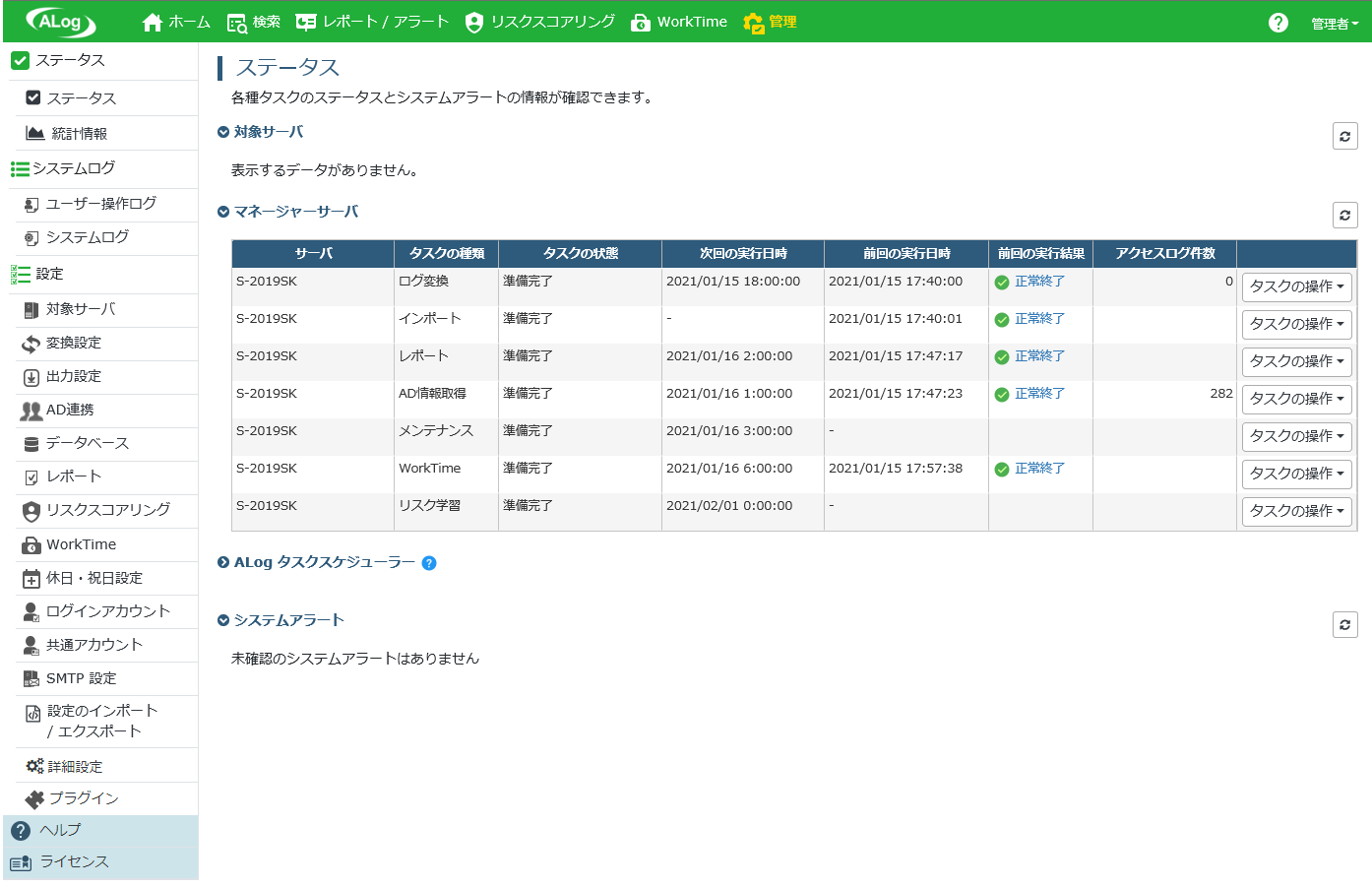
Task: Click the システムログ sub-item icon
Action: click(31, 238)
